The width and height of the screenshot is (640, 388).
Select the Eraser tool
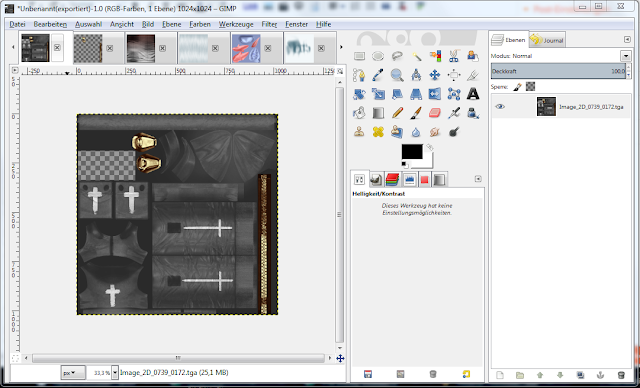435,113
